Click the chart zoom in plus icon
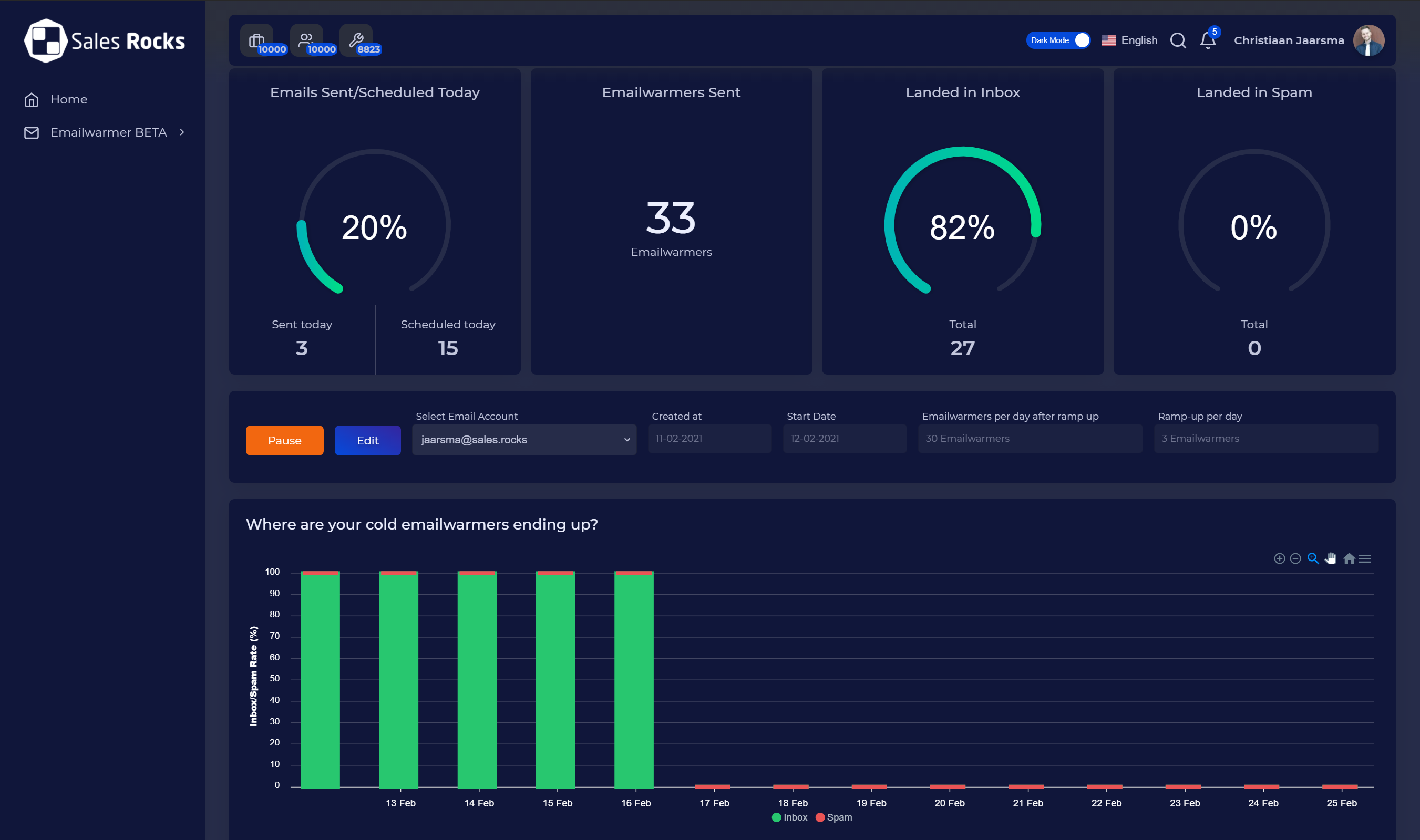Screen dimensions: 1420x840 (1279, 558)
